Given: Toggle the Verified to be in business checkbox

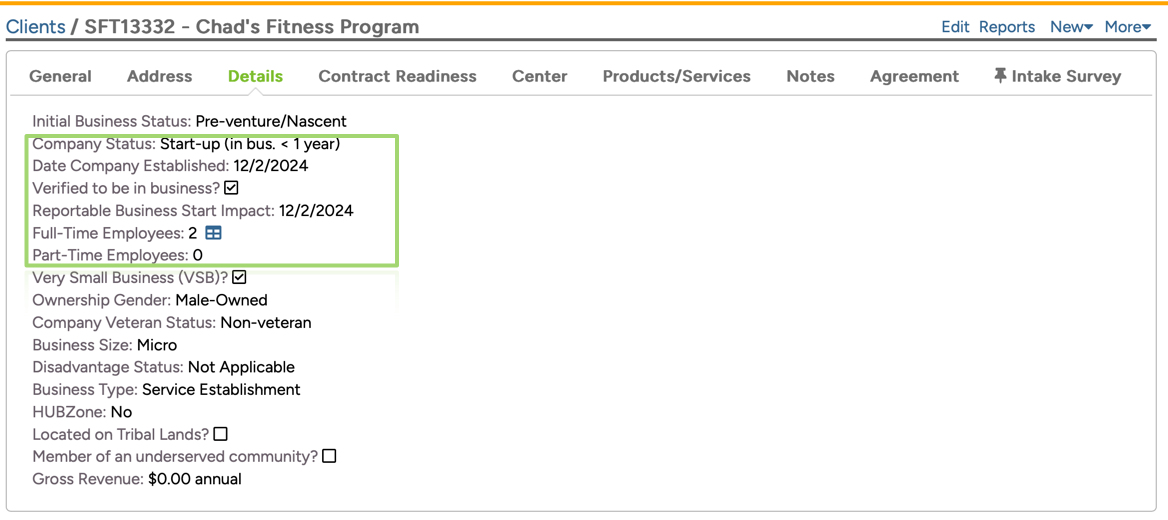Looking at the screenshot, I should pos(231,188).
